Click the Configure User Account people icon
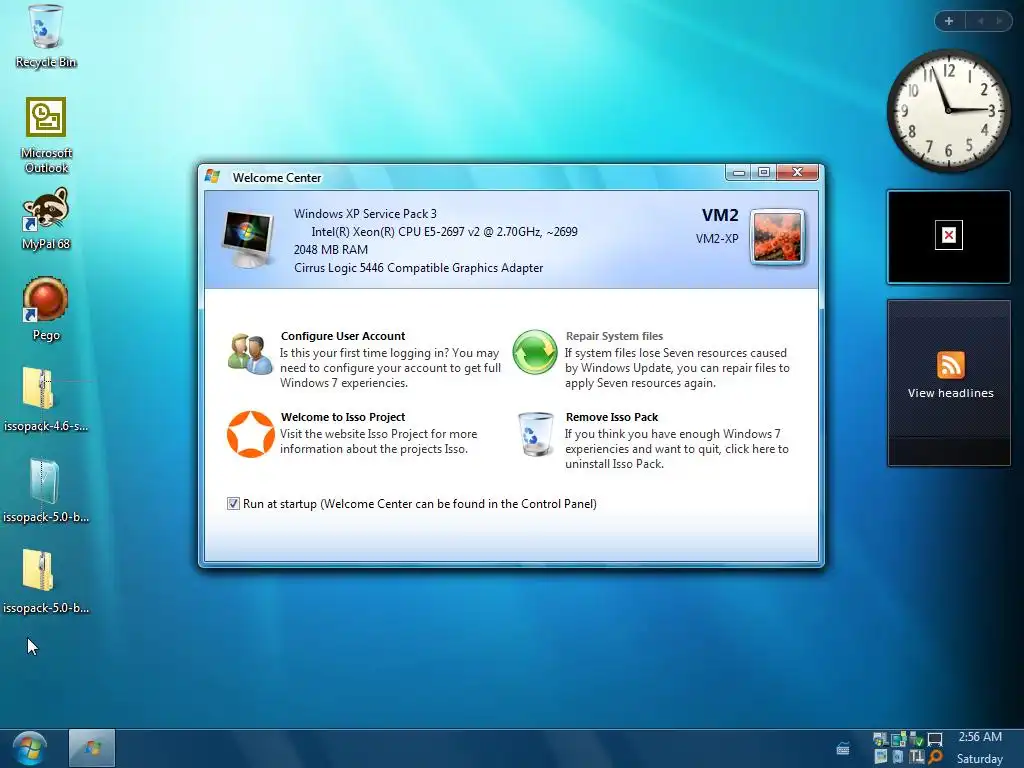The height and width of the screenshot is (768, 1024). tap(250, 353)
